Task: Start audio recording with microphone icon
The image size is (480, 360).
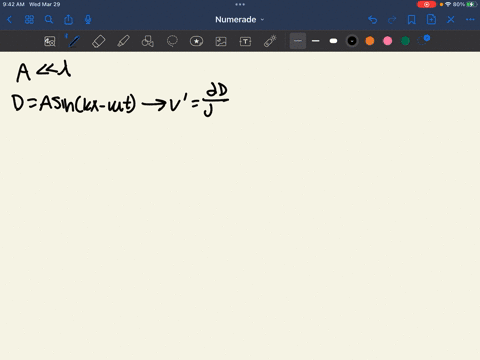Action: pyautogui.click(x=88, y=20)
